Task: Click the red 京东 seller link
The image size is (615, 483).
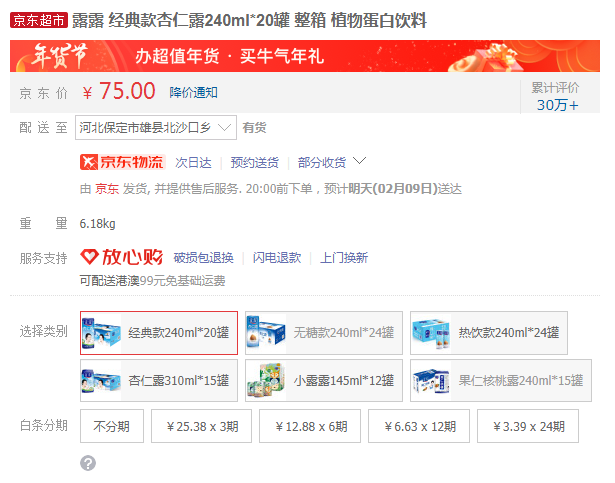Action: (107, 189)
